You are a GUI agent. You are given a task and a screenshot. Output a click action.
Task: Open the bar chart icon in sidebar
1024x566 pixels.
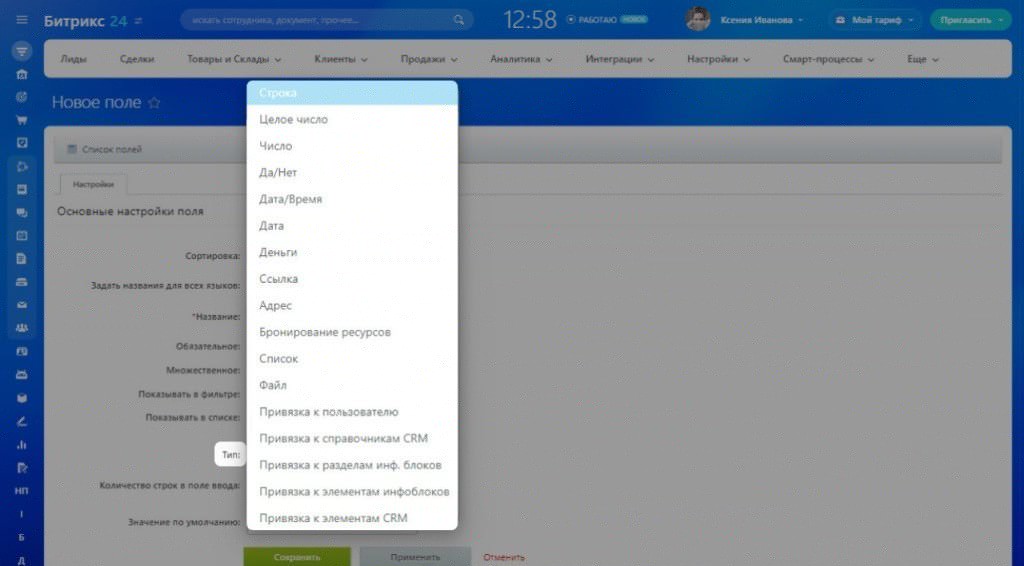coord(22,445)
